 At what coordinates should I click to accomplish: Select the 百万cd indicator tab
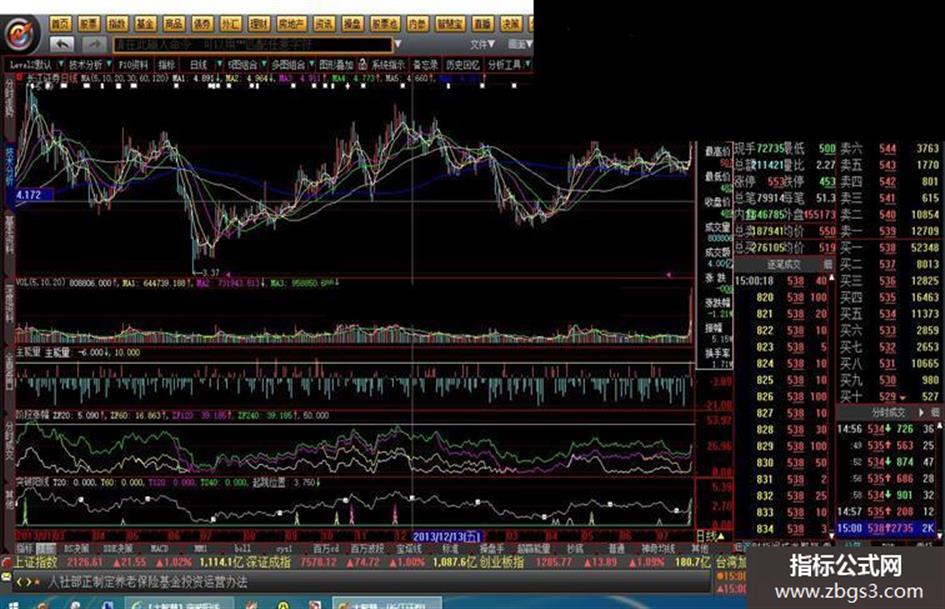[325, 549]
